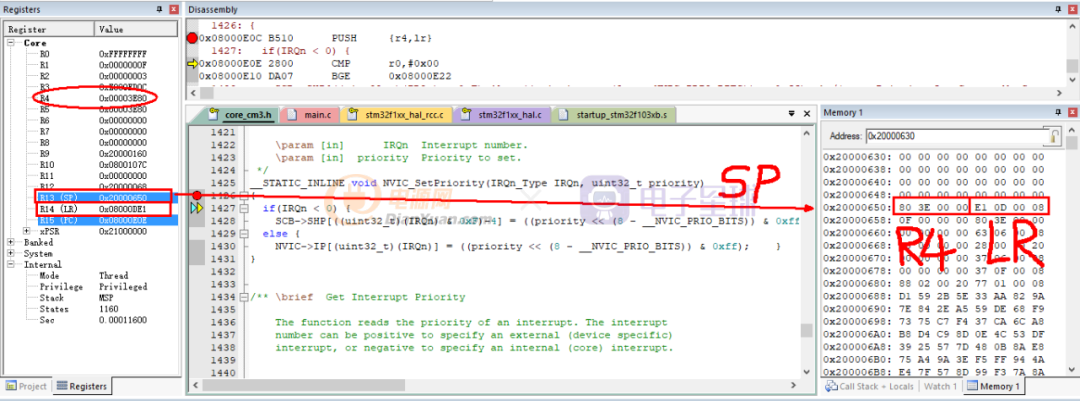This screenshot has width=1080, height=401.
Task: Click the lock icon in Memory 1
Action: pyautogui.click(x=1052, y=135)
